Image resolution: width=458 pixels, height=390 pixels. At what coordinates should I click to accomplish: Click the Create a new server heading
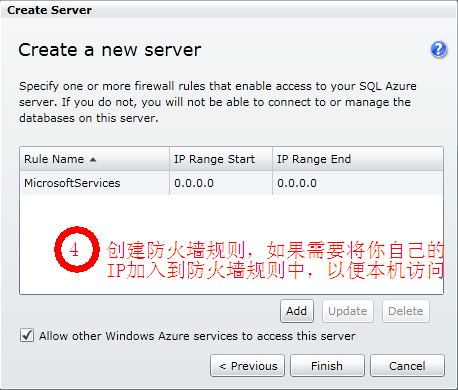coord(110,50)
